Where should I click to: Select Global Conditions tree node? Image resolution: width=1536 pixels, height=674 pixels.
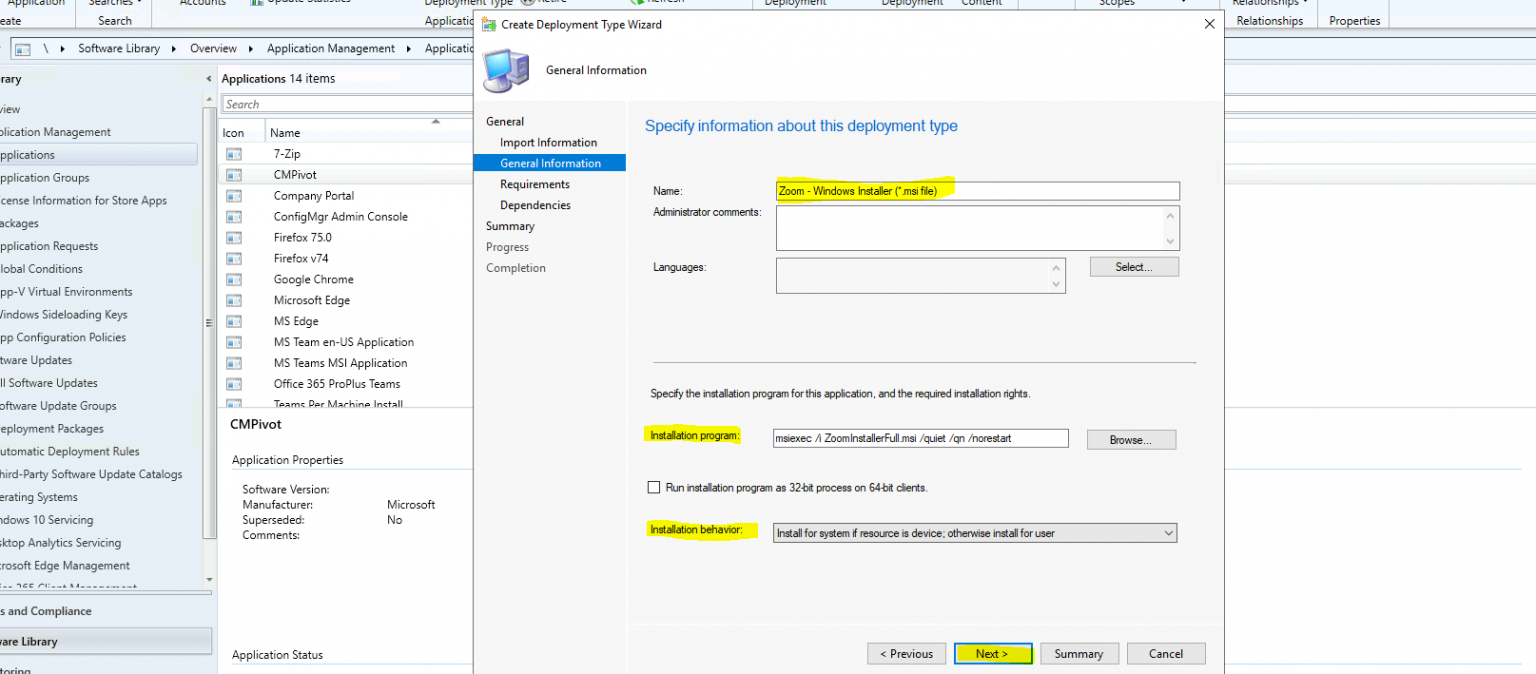tap(41, 269)
